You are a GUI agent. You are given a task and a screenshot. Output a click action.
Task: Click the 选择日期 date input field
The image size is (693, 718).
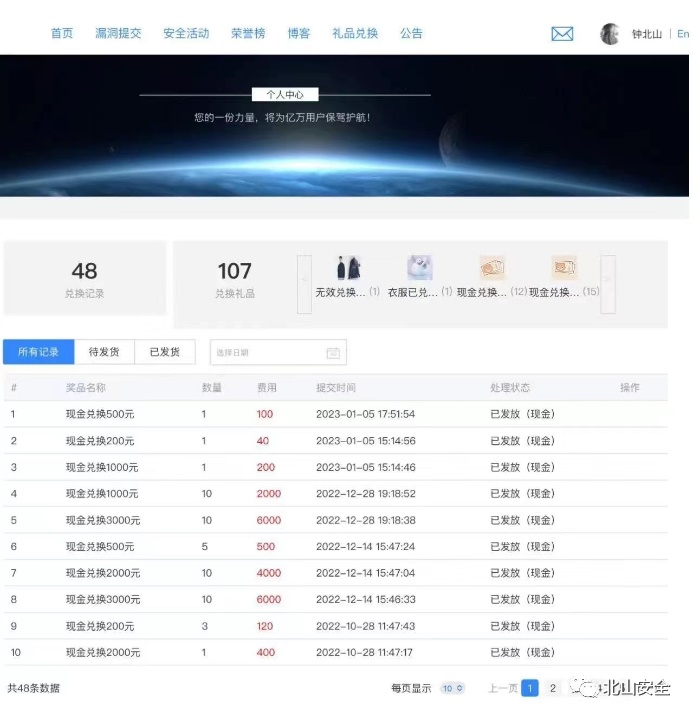click(x=265, y=353)
